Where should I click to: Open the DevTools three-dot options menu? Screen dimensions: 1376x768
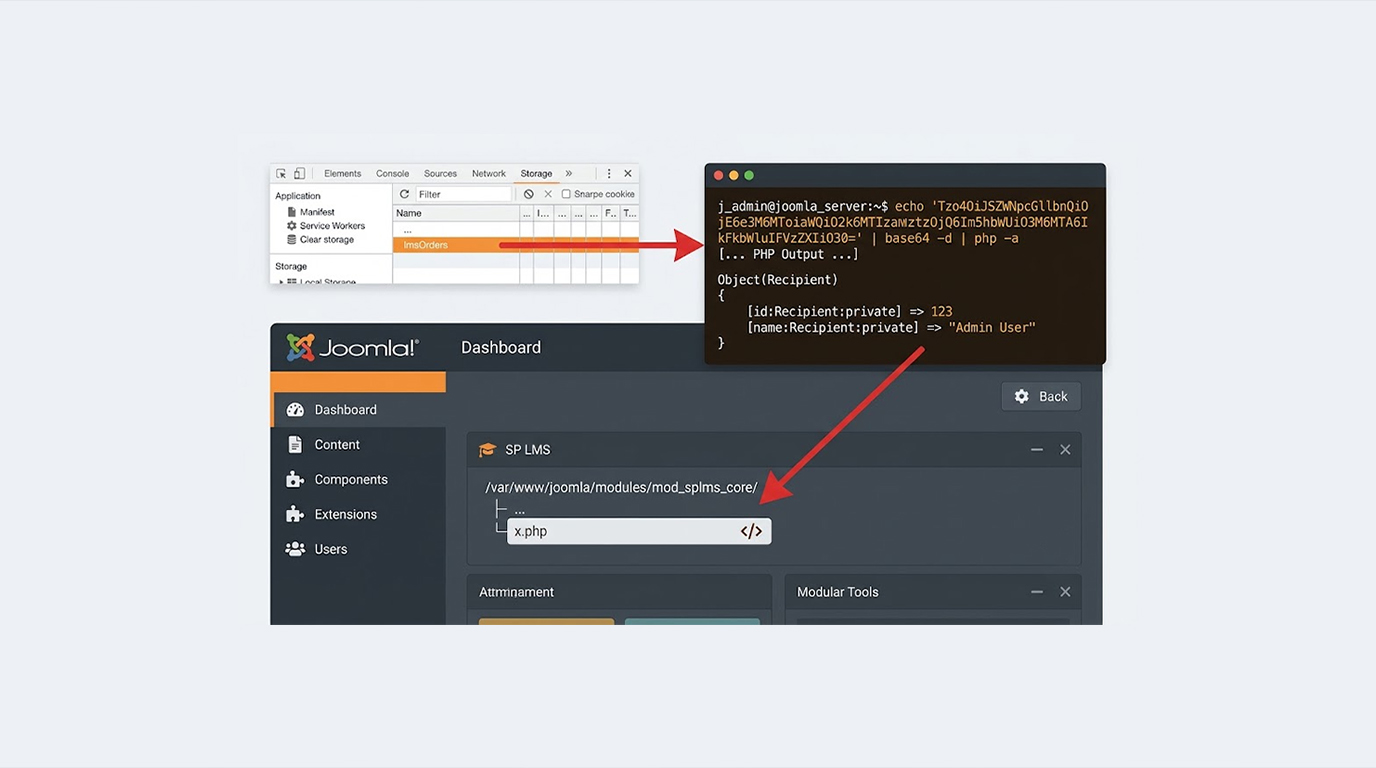coord(608,174)
